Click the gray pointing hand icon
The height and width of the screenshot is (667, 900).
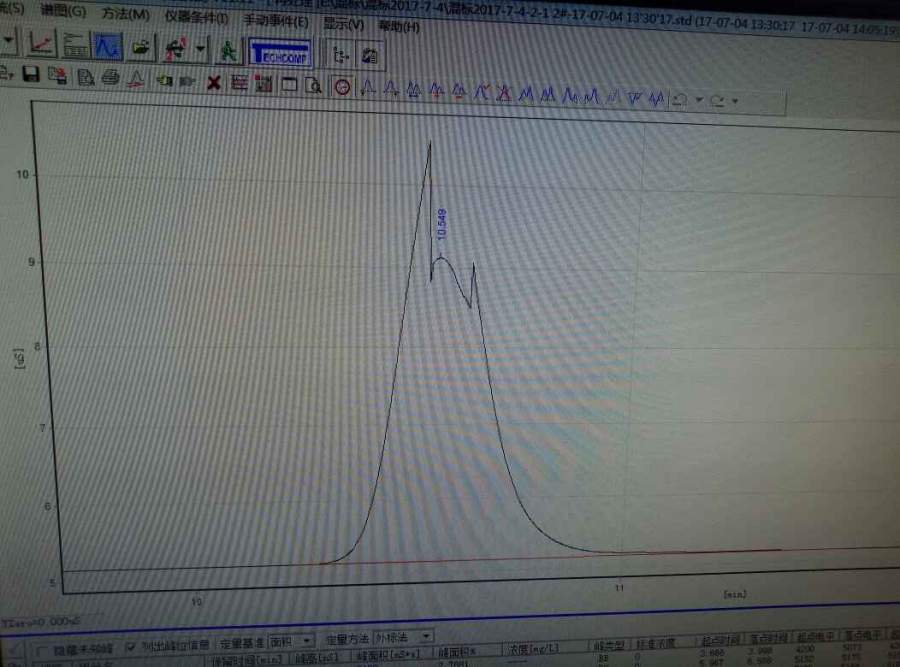[187, 82]
